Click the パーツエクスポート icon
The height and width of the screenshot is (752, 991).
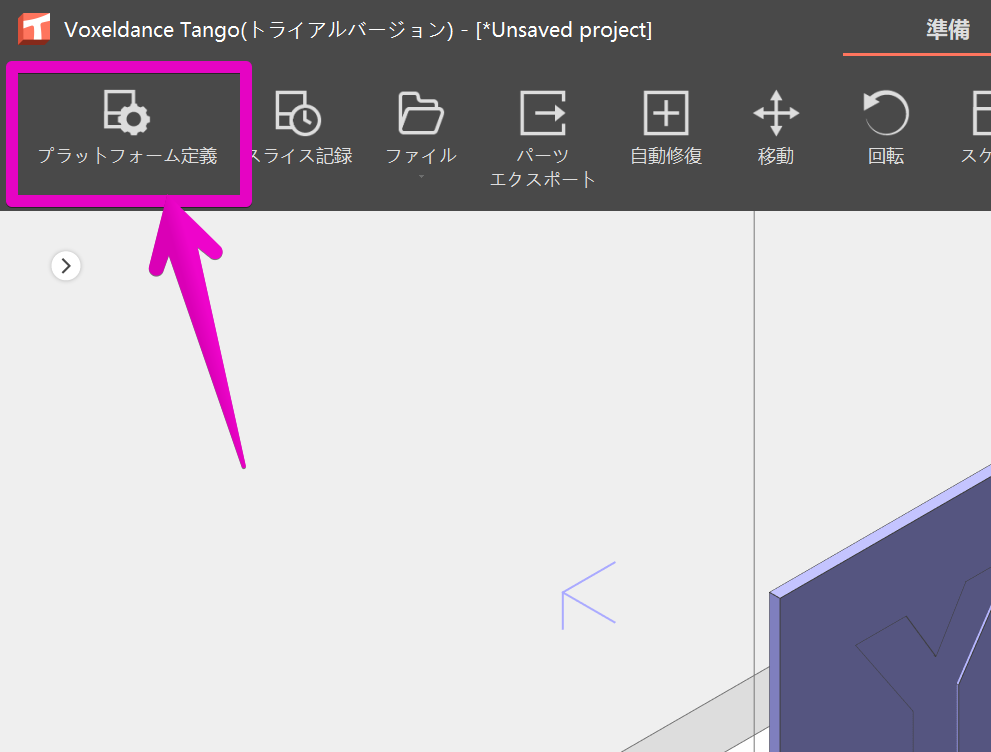tap(542, 114)
